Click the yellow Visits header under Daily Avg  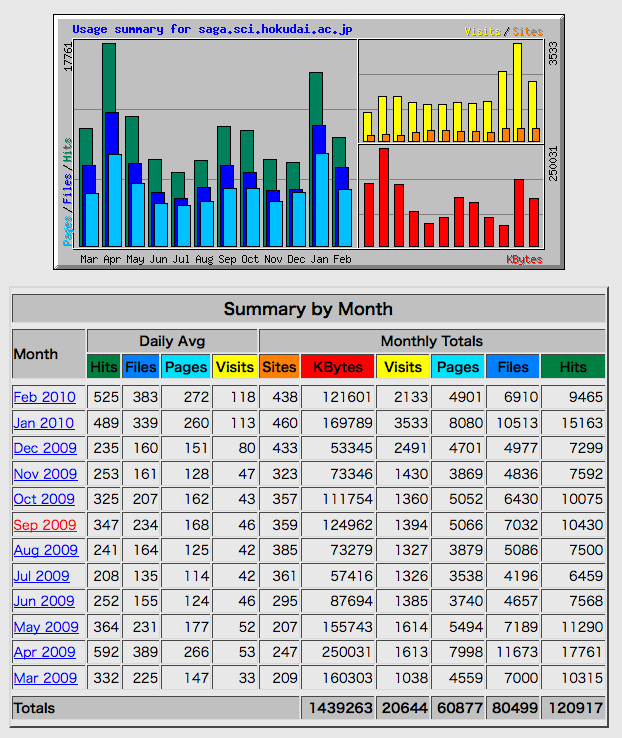click(x=235, y=367)
